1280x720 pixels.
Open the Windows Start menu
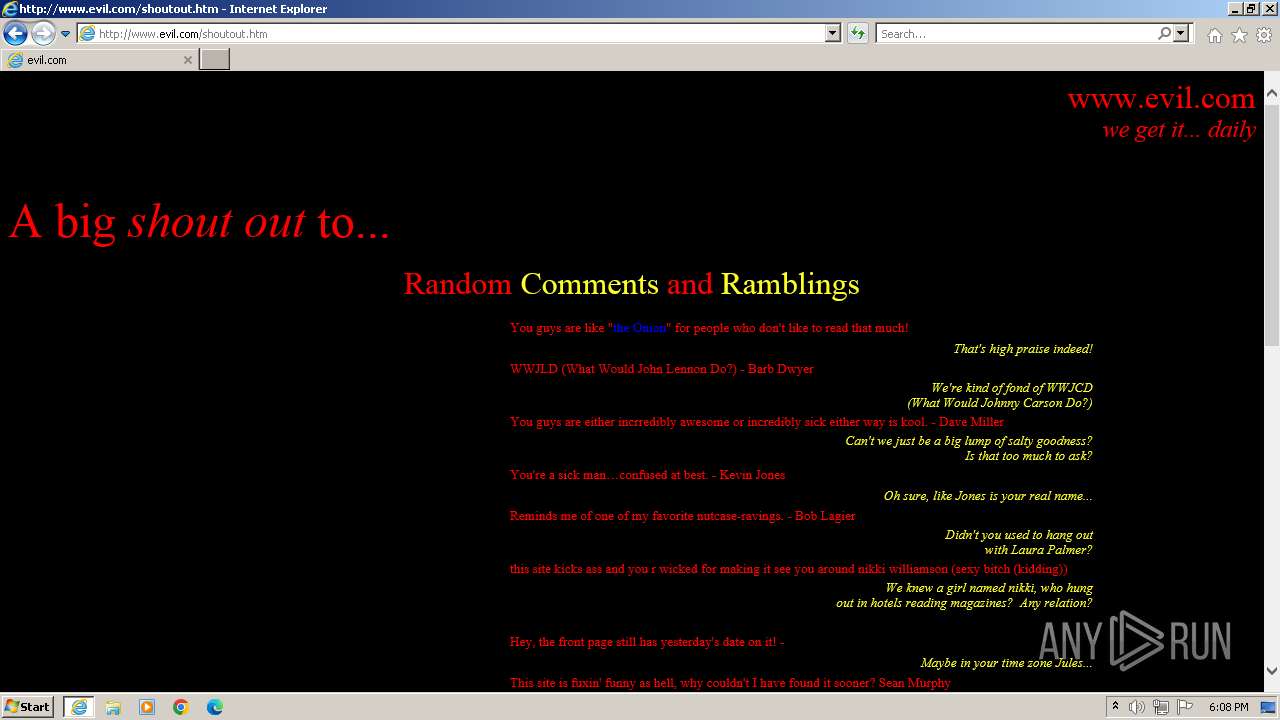click(x=28, y=706)
